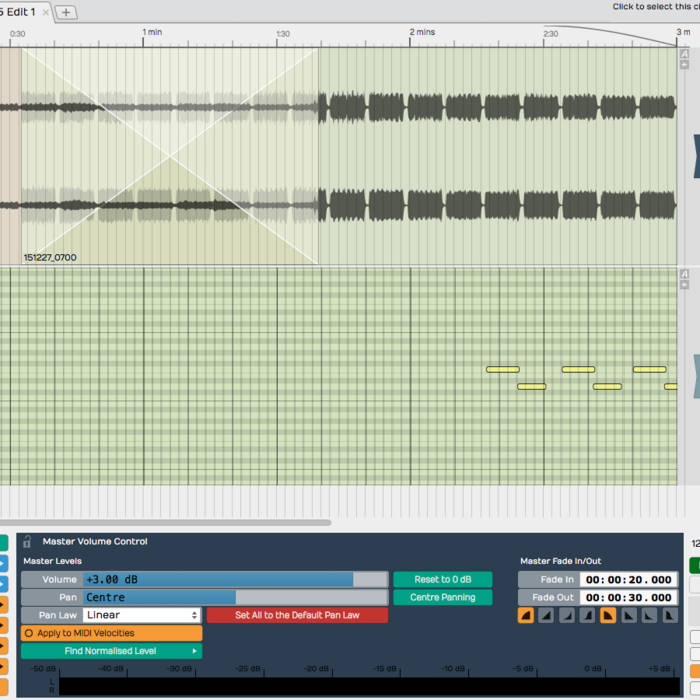
Task: Click the master Volume slider
Action: [234, 580]
